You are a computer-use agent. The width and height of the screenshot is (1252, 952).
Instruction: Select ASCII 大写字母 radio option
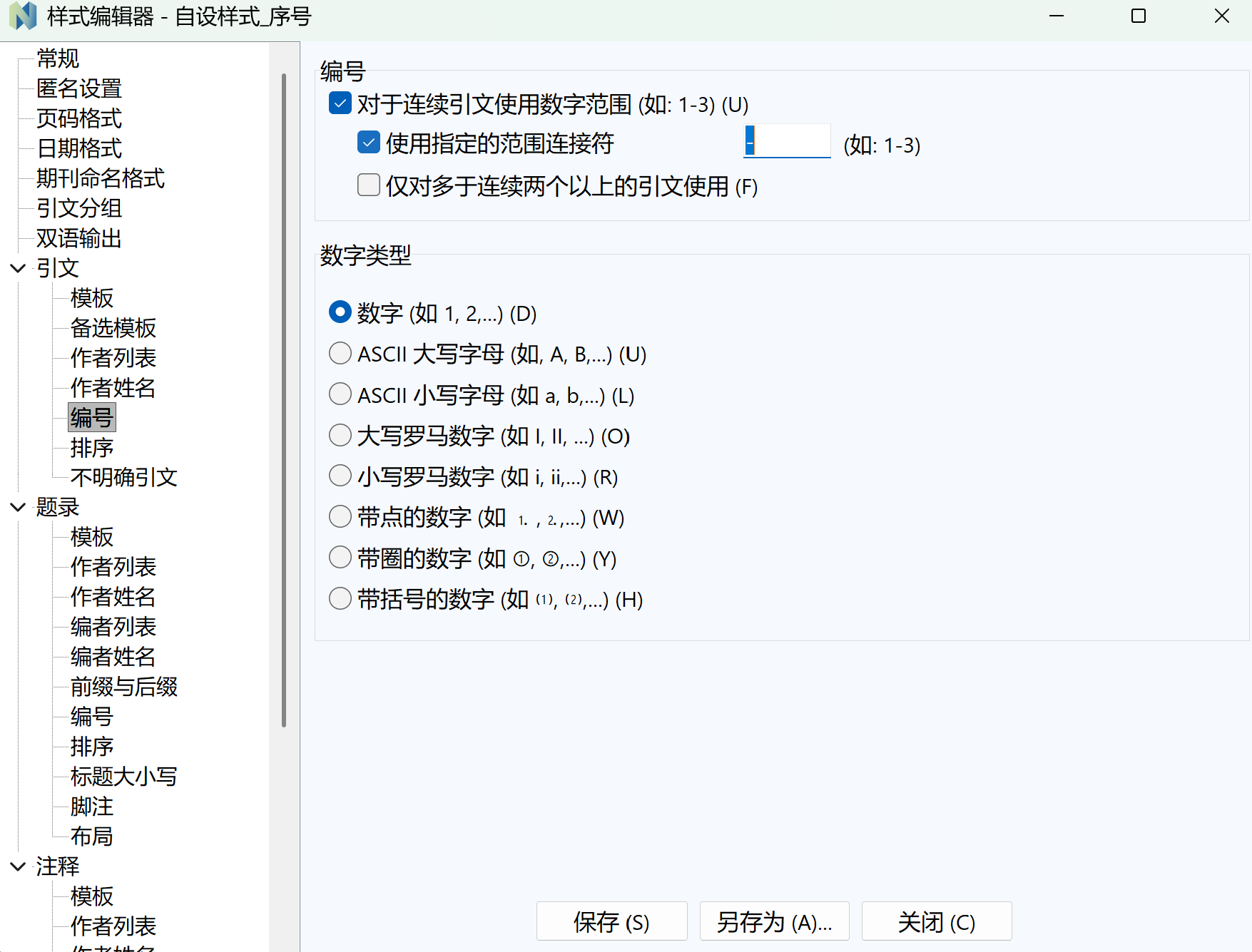(x=340, y=353)
